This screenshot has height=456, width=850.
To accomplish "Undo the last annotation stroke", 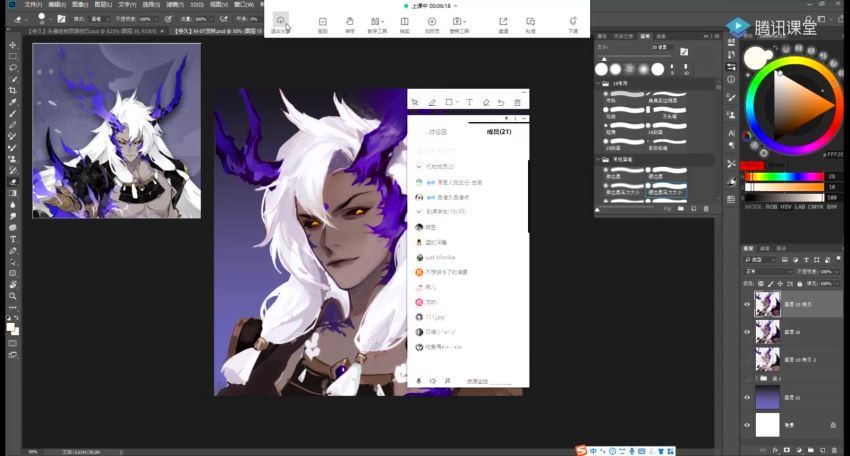I will 501,102.
